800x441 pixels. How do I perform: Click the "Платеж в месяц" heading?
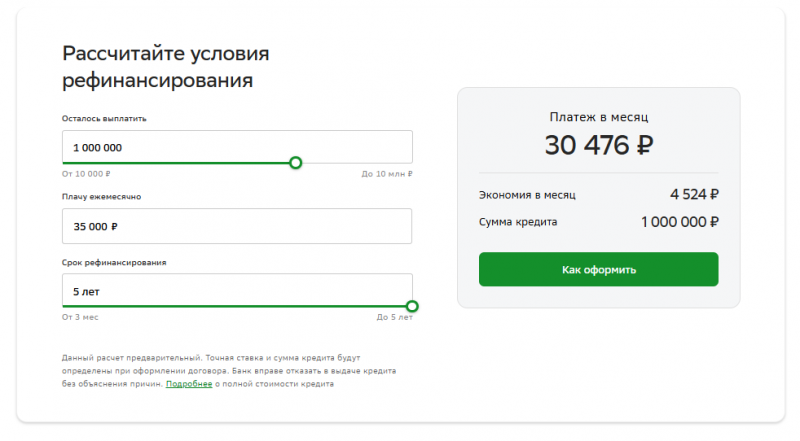pos(598,117)
